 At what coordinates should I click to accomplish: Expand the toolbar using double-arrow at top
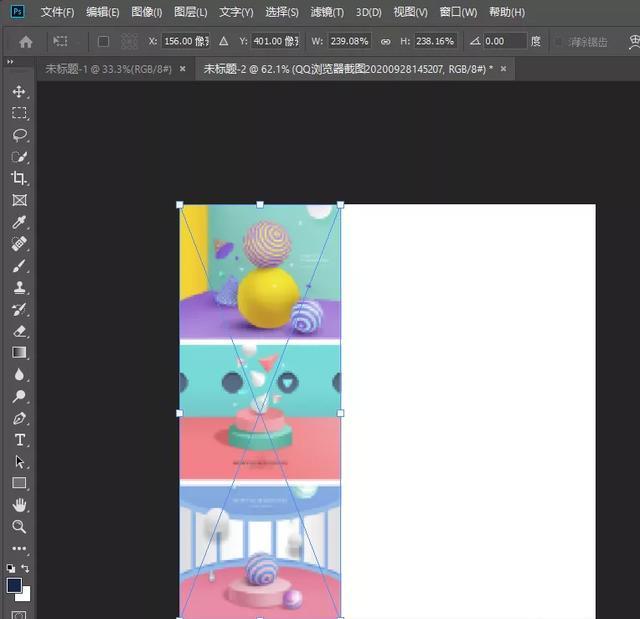10,62
